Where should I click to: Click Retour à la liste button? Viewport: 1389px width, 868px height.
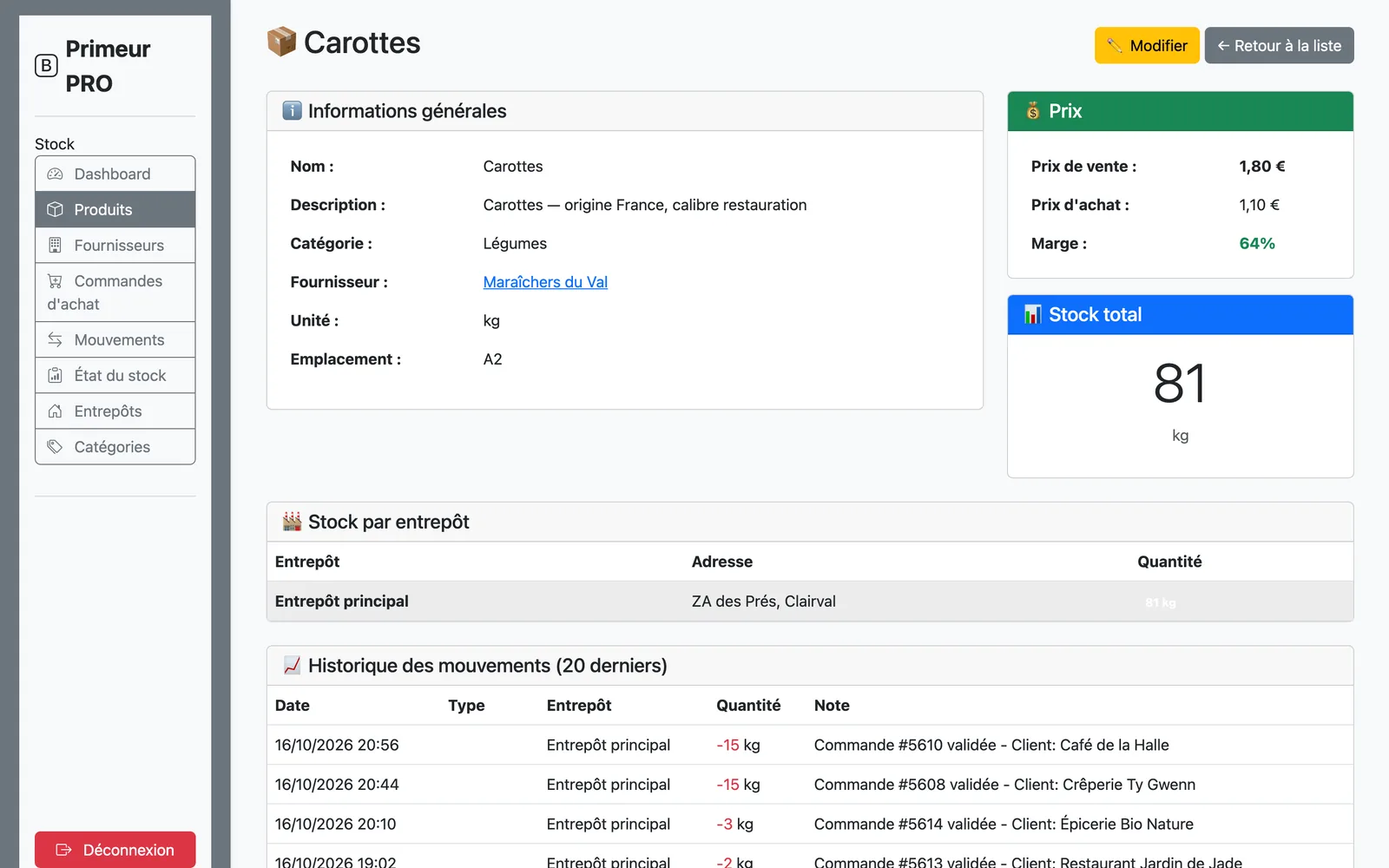(1279, 45)
